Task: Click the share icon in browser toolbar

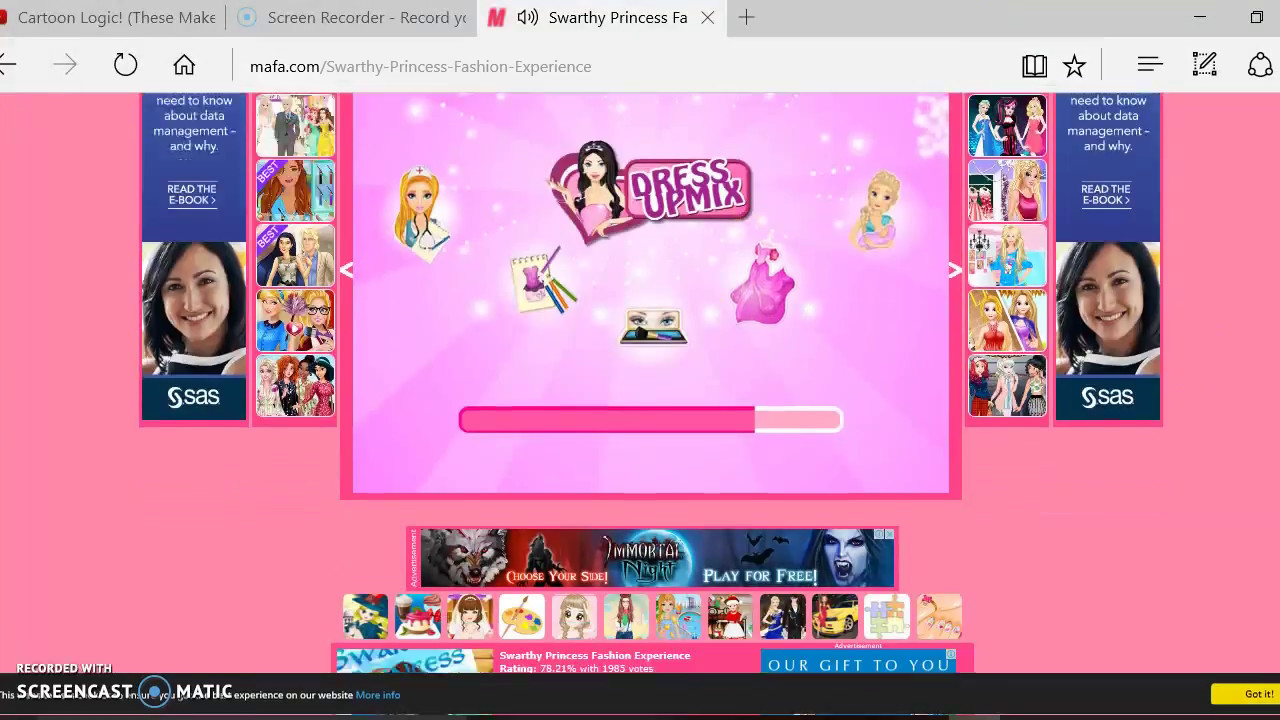Action: pos(1260,65)
